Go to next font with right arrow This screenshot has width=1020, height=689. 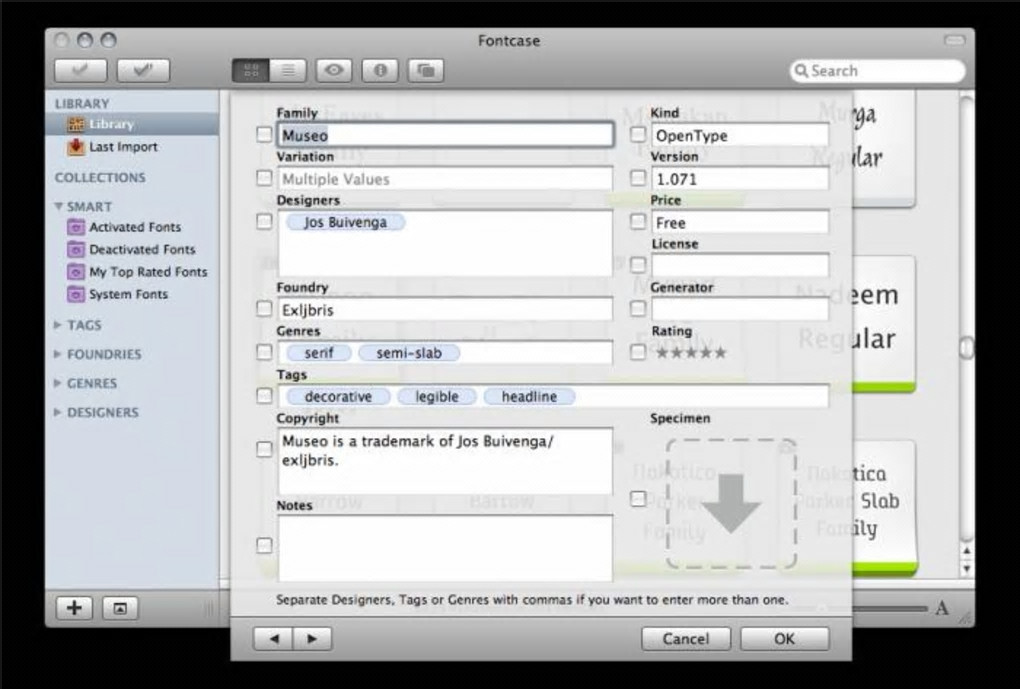(312, 639)
